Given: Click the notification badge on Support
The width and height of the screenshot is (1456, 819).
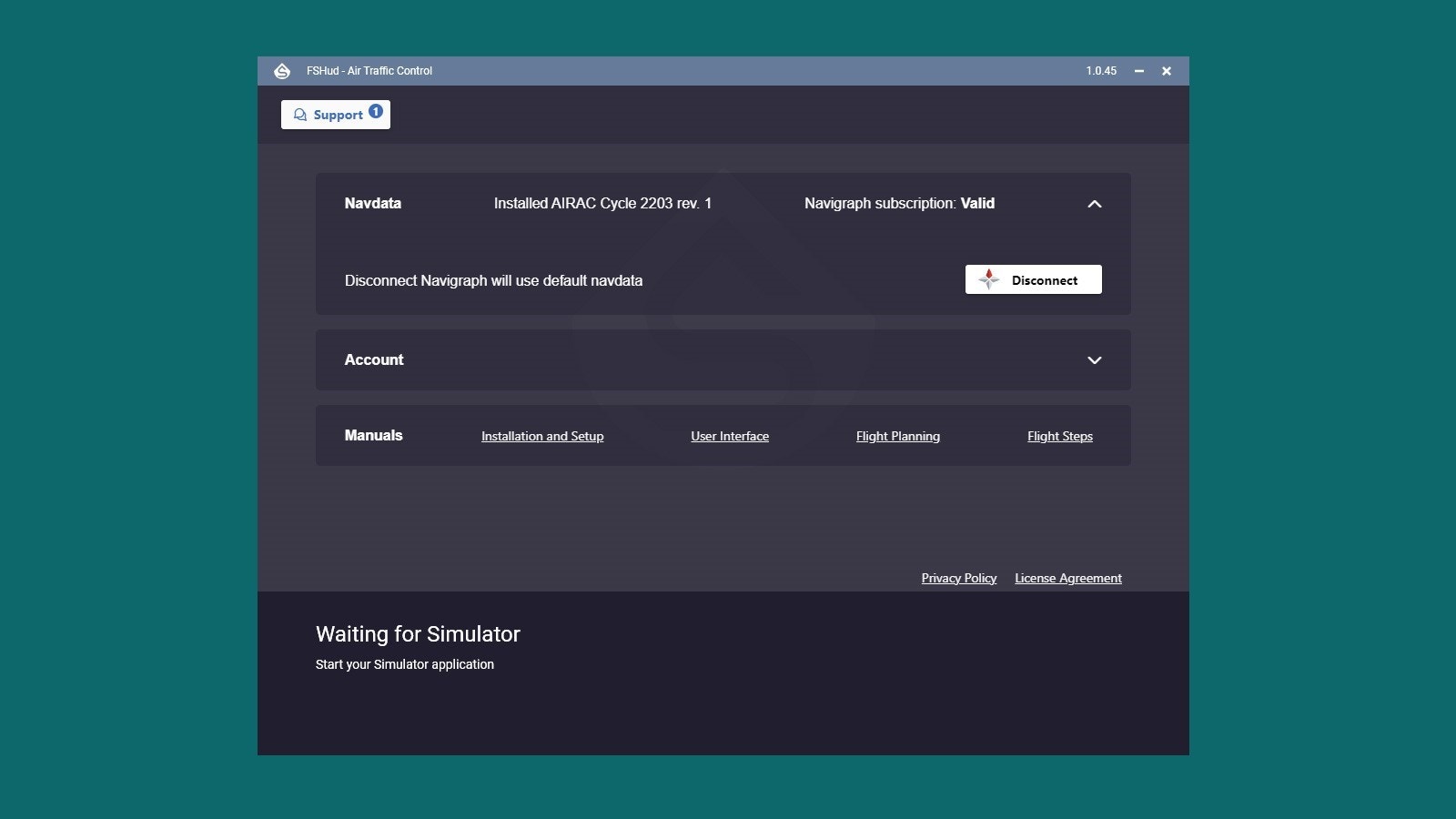Looking at the screenshot, I should pyautogui.click(x=376, y=111).
